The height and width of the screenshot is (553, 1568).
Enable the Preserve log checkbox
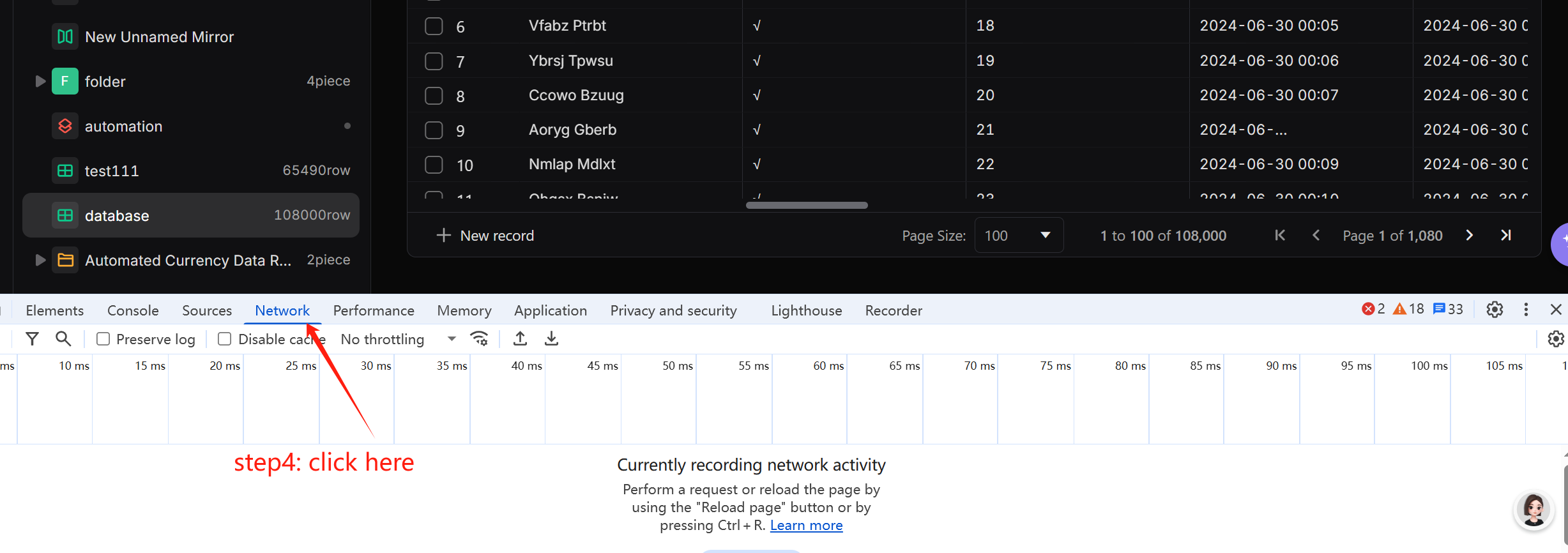[x=103, y=339]
